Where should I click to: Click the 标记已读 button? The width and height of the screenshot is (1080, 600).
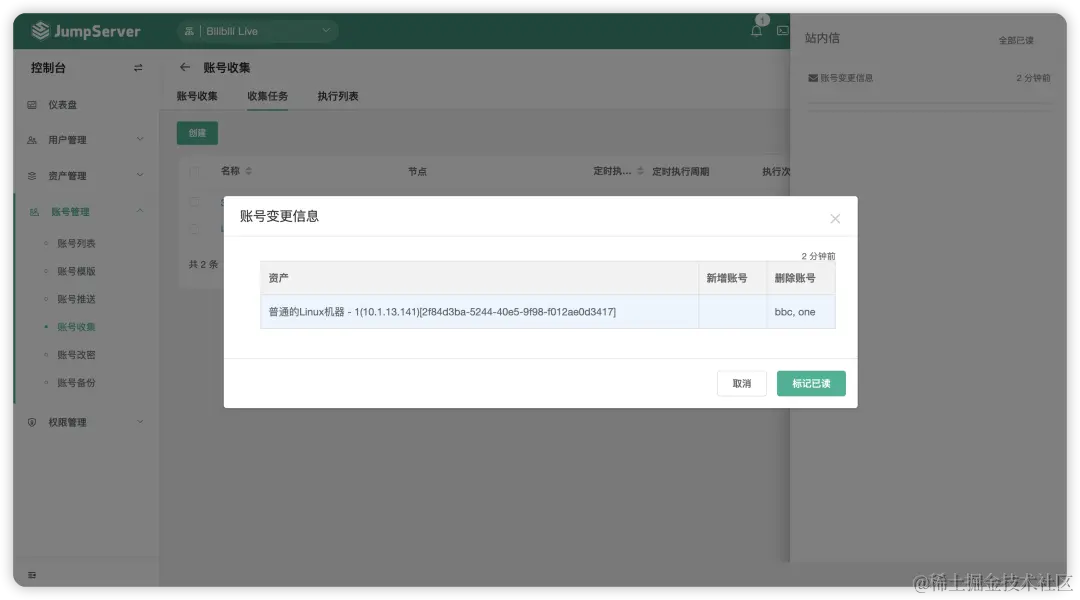tap(811, 384)
